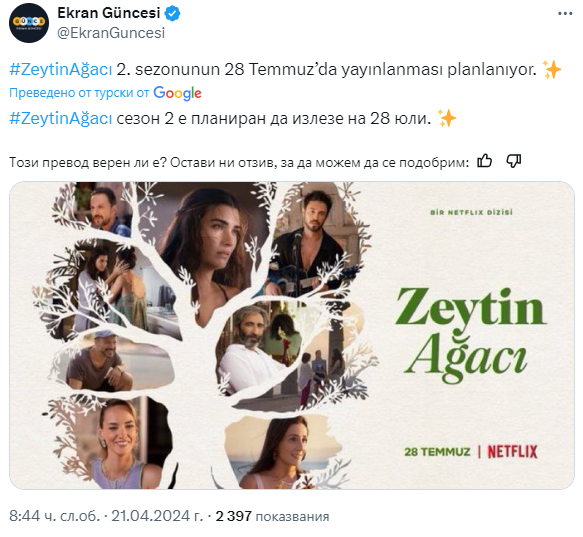Click the 21.04.2024 date link
Screen dimensions: 583x537
coord(157,516)
